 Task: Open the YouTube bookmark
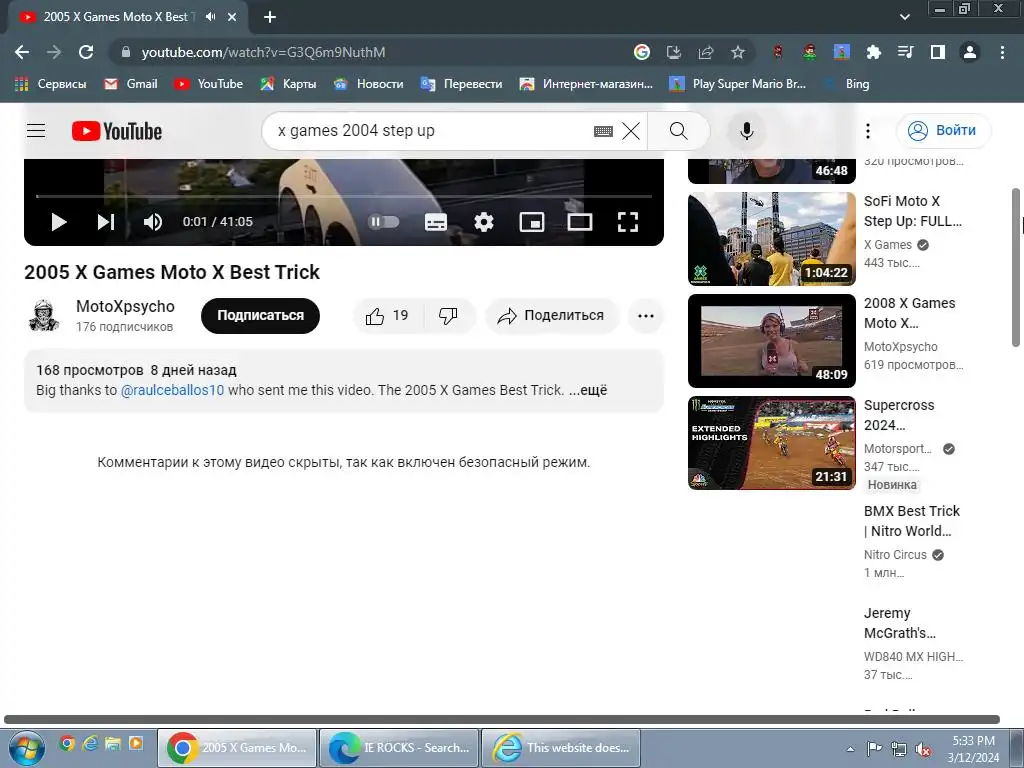click(208, 84)
